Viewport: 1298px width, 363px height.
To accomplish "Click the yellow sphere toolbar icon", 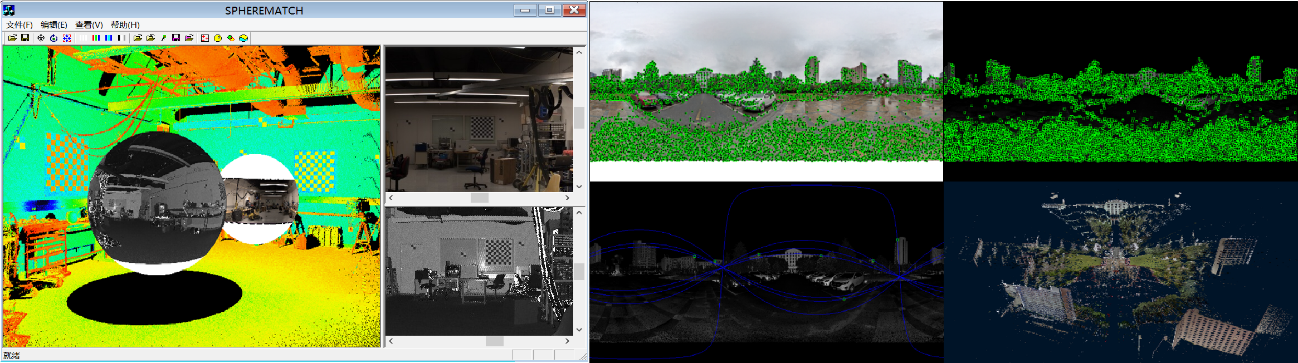I will (x=217, y=38).
